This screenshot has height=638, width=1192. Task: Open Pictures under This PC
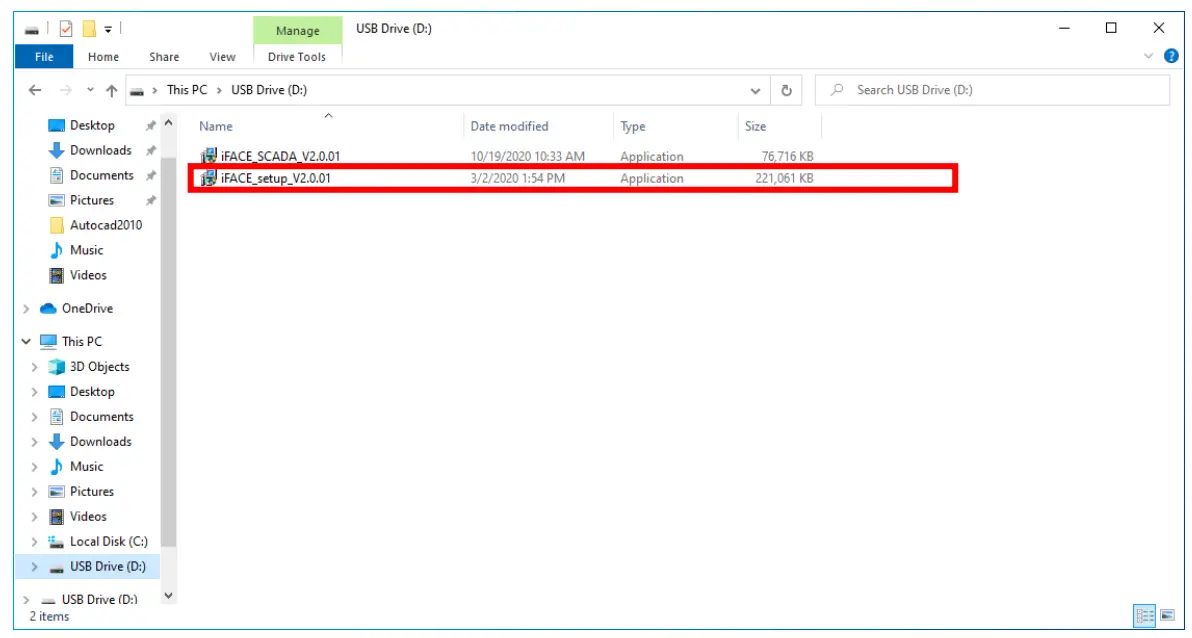pos(91,492)
